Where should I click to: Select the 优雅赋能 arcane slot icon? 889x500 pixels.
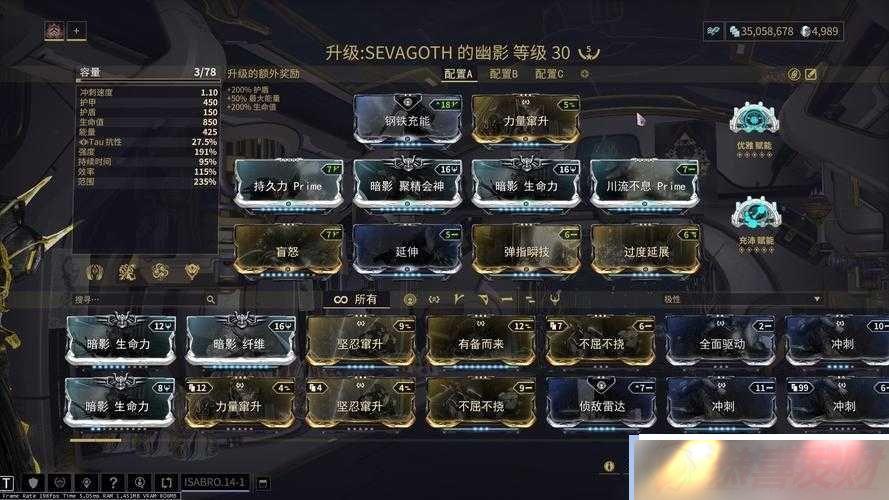point(754,119)
